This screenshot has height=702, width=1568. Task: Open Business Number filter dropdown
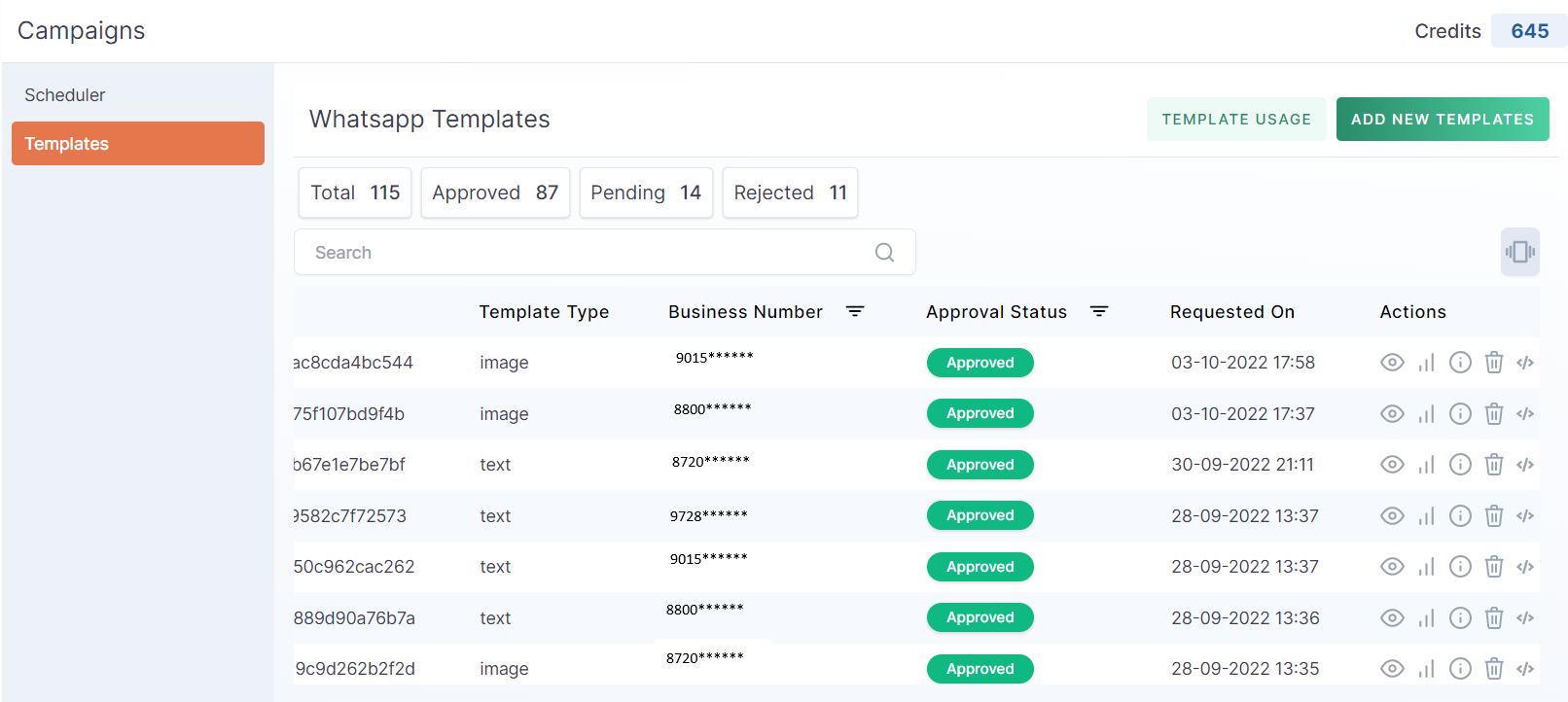tap(855, 311)
